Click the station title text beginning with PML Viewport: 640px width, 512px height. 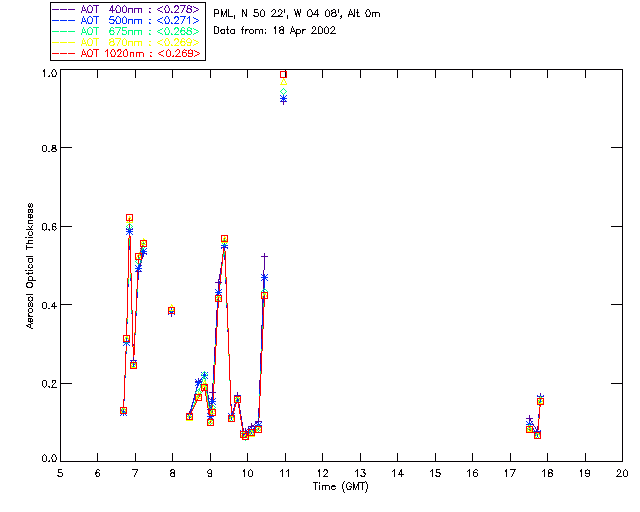click(x=297, y=14)
